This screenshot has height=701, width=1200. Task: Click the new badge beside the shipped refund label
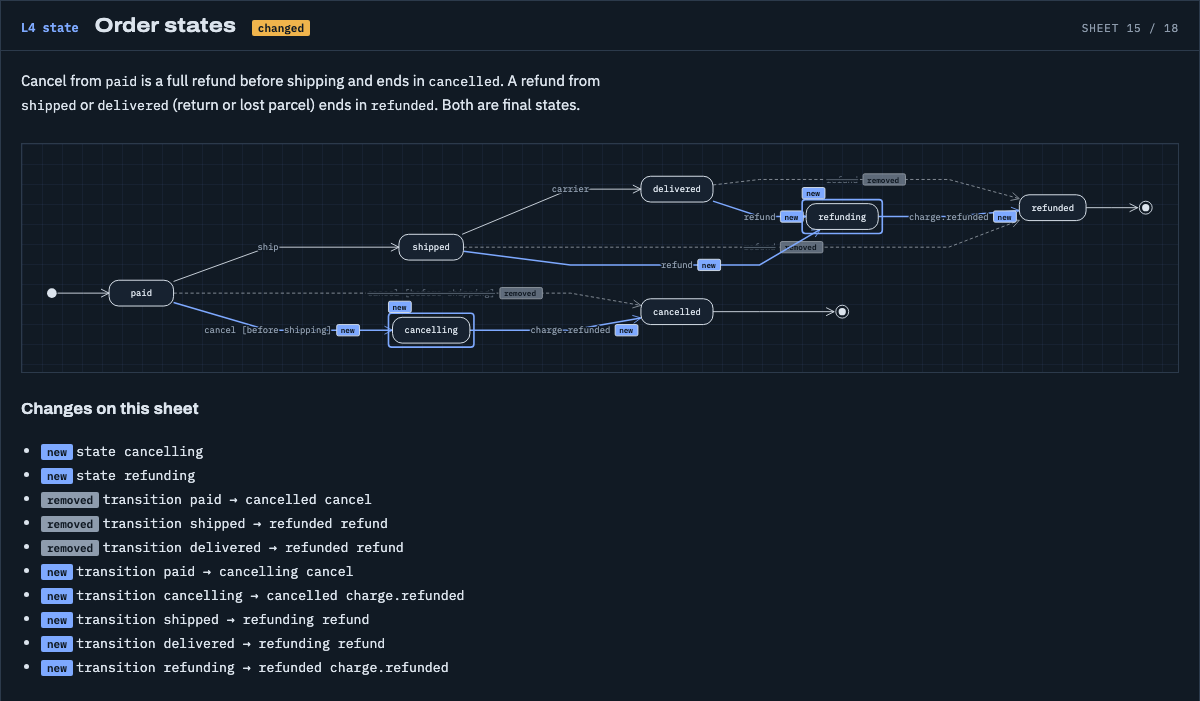pos(709,265)
